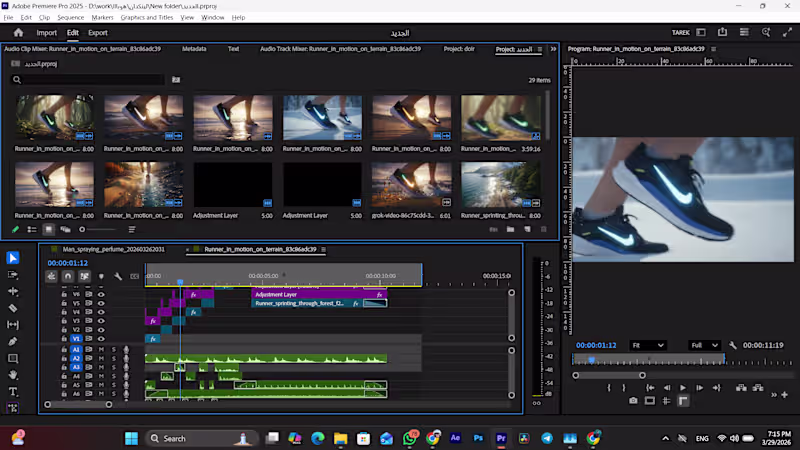Viewport: 800px width, 450px height.
Task: Select the Selection (arrow) tool
Action: tap(13, 258)
